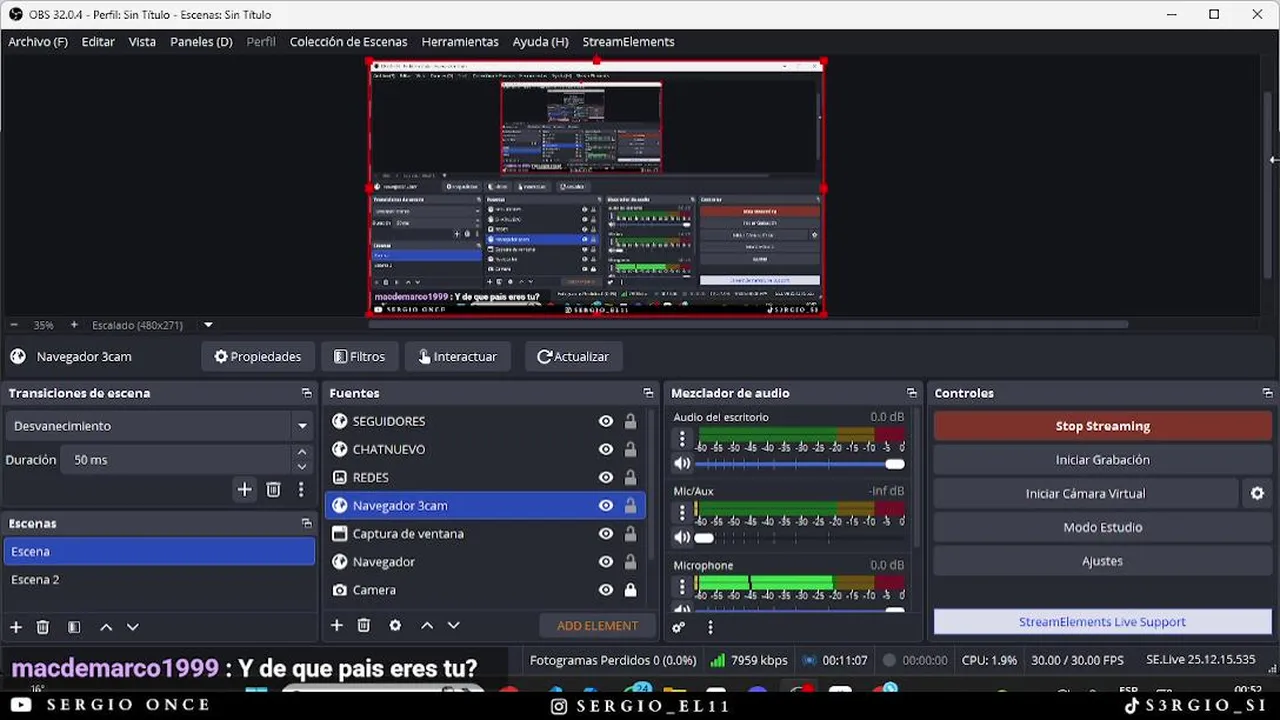Open StreamElements Live Support link
1280x720 pixels.
pos(1102,622)
